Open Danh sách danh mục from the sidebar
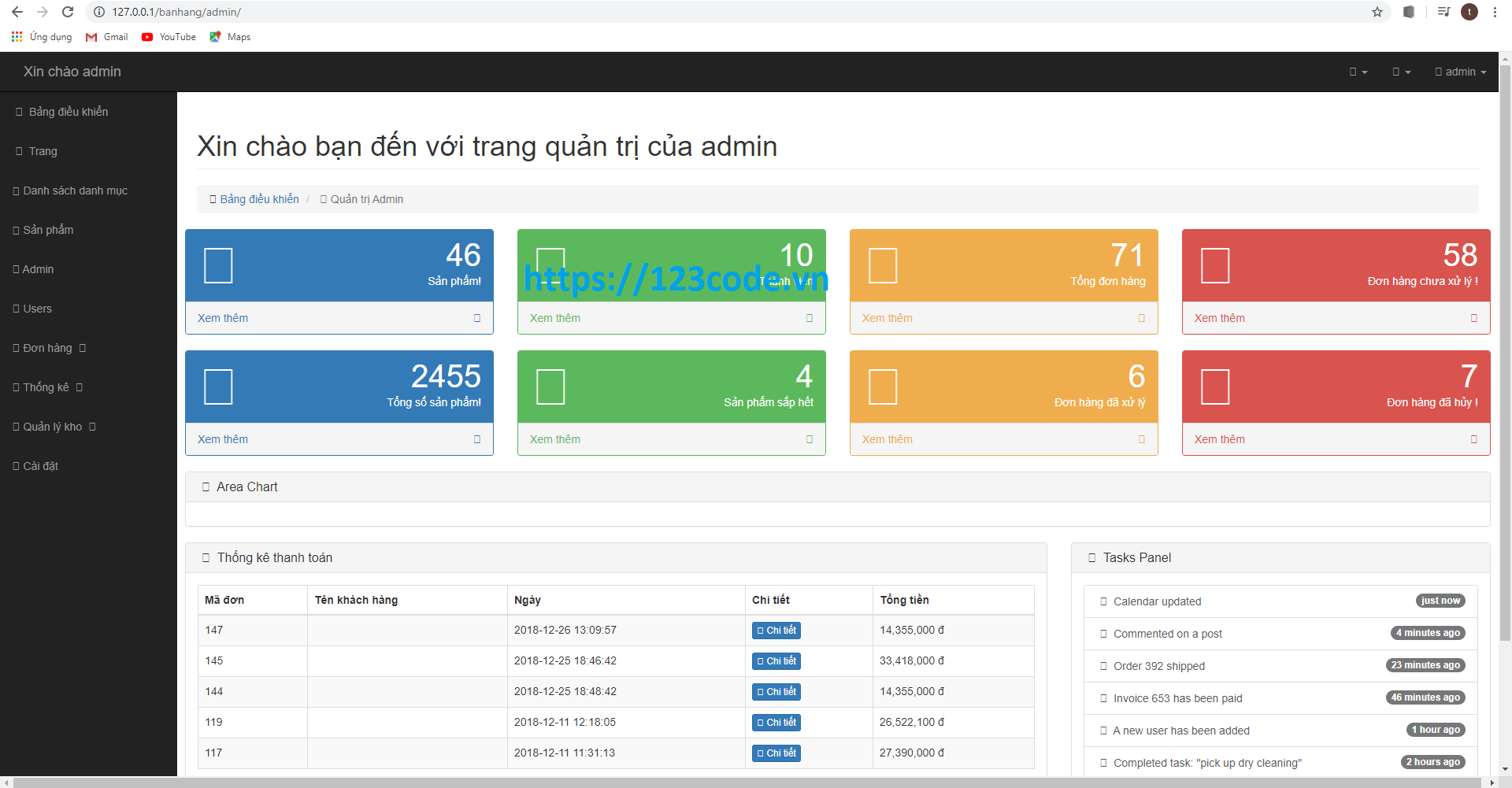Viewport: 1512px width, 788px height. tap(76, 190)
